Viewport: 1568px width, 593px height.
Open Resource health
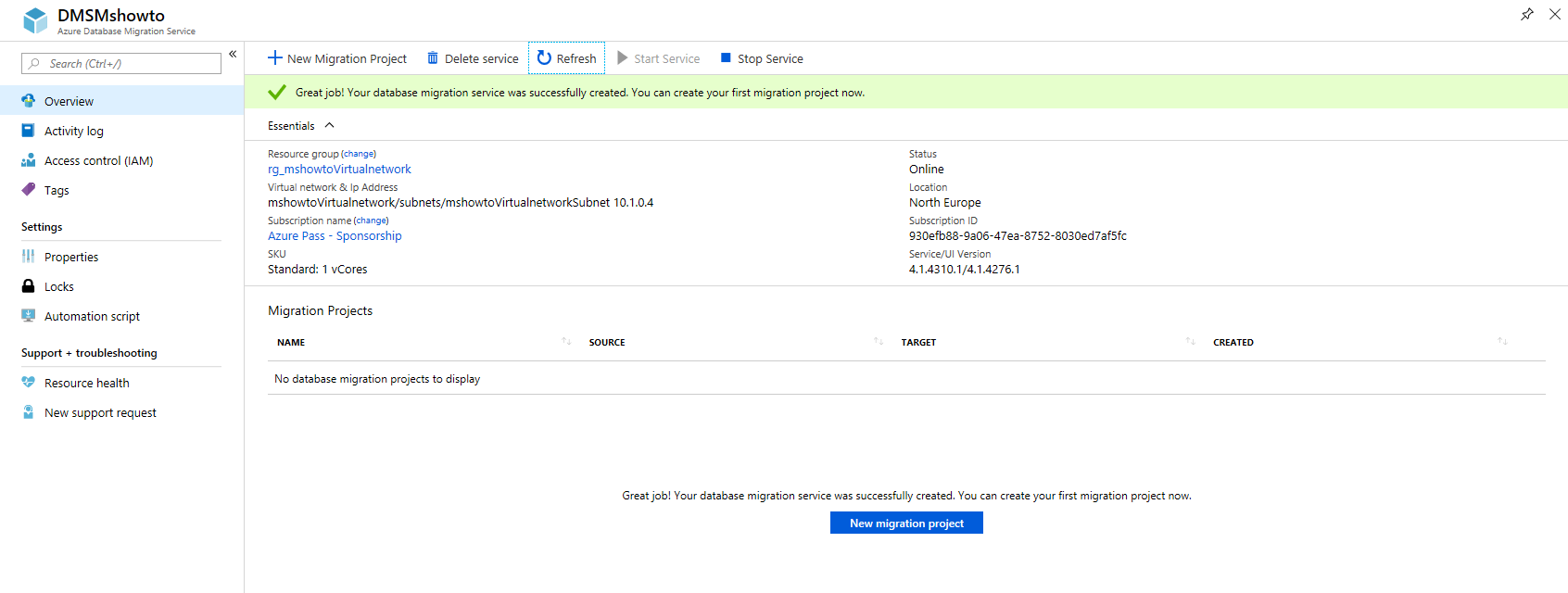coord(87,383)
